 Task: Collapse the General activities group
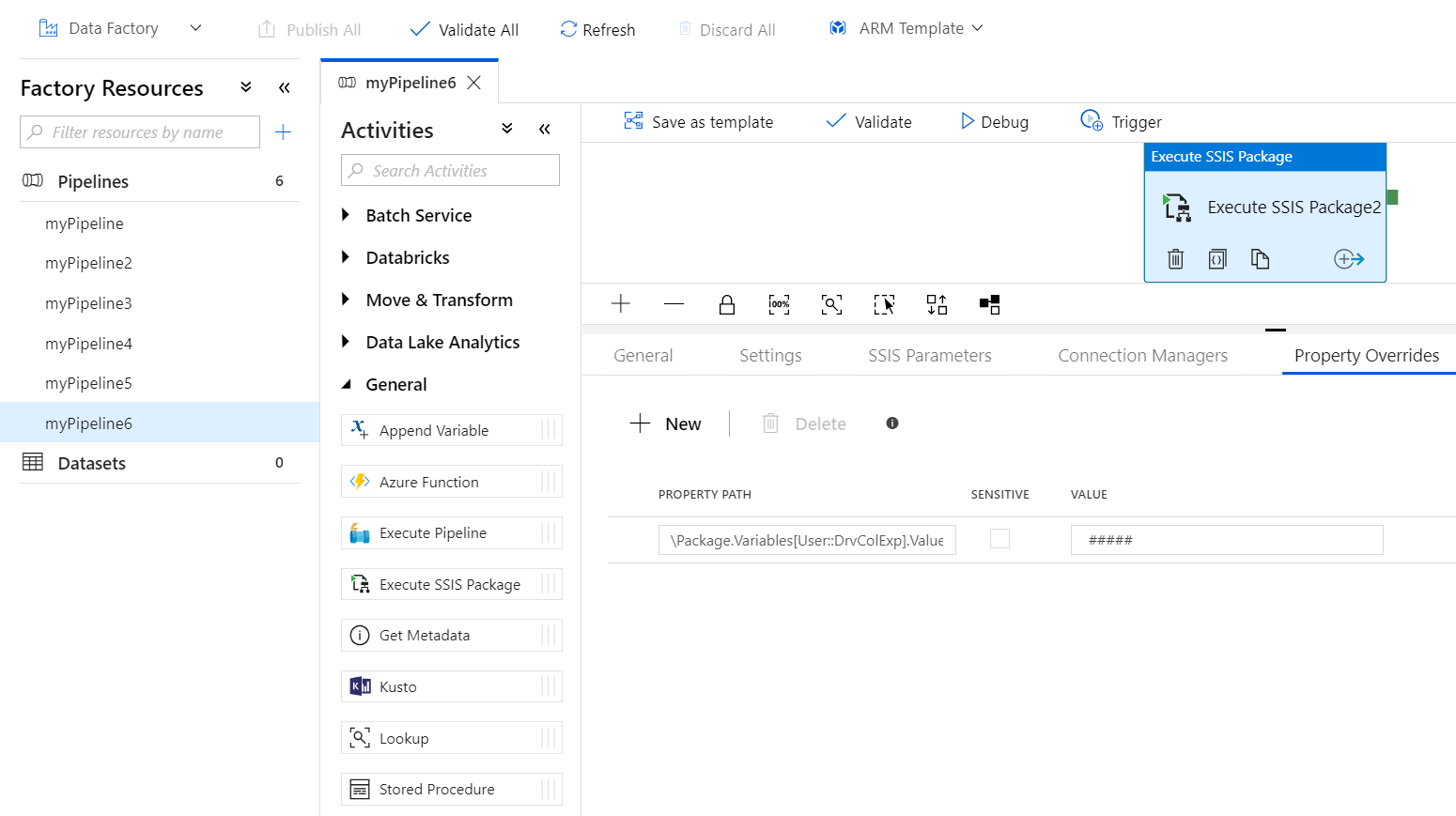tap(347, 384)
